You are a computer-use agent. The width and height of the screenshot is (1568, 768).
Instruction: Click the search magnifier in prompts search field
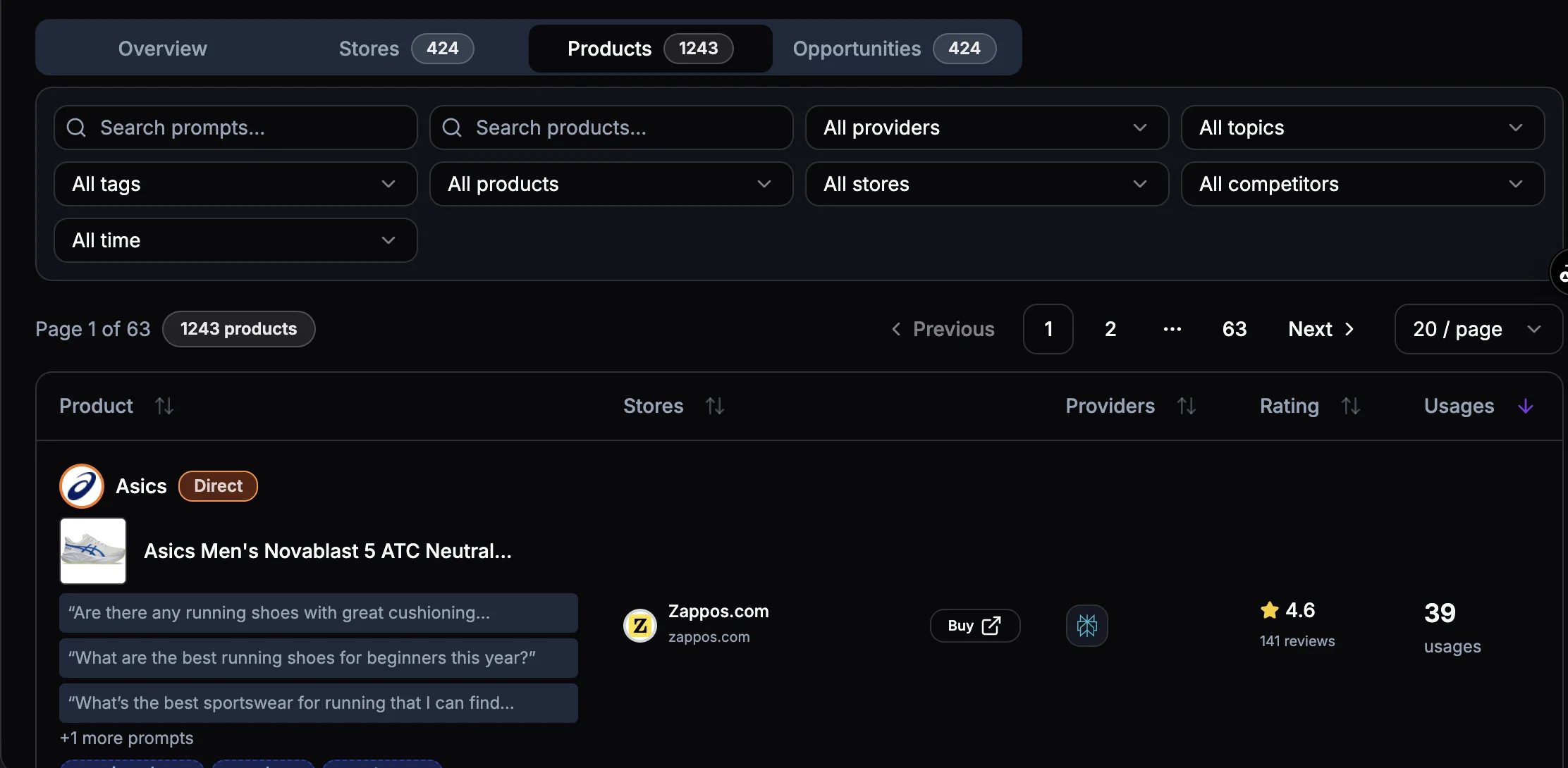pos(75,128)
